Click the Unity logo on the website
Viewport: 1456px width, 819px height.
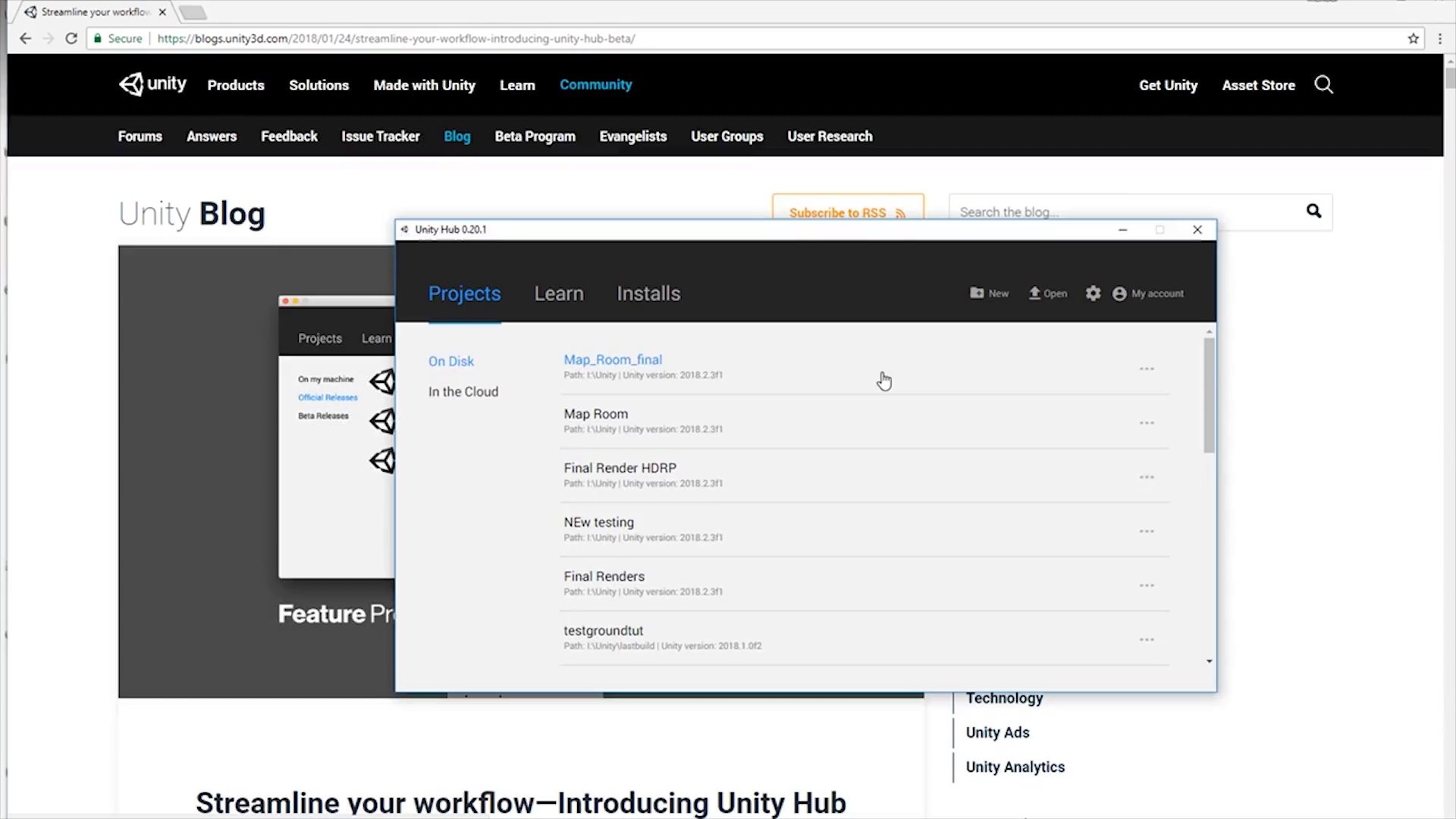coord(152,84)
